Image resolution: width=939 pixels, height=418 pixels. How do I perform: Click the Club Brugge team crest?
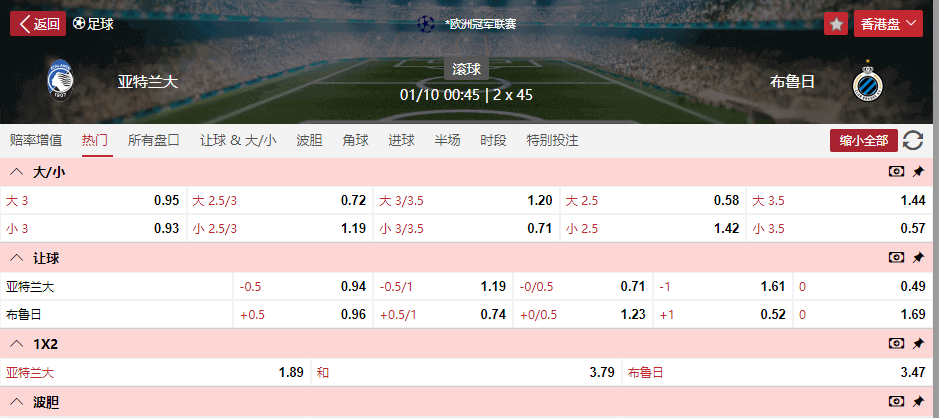click(x=866, y=82)
